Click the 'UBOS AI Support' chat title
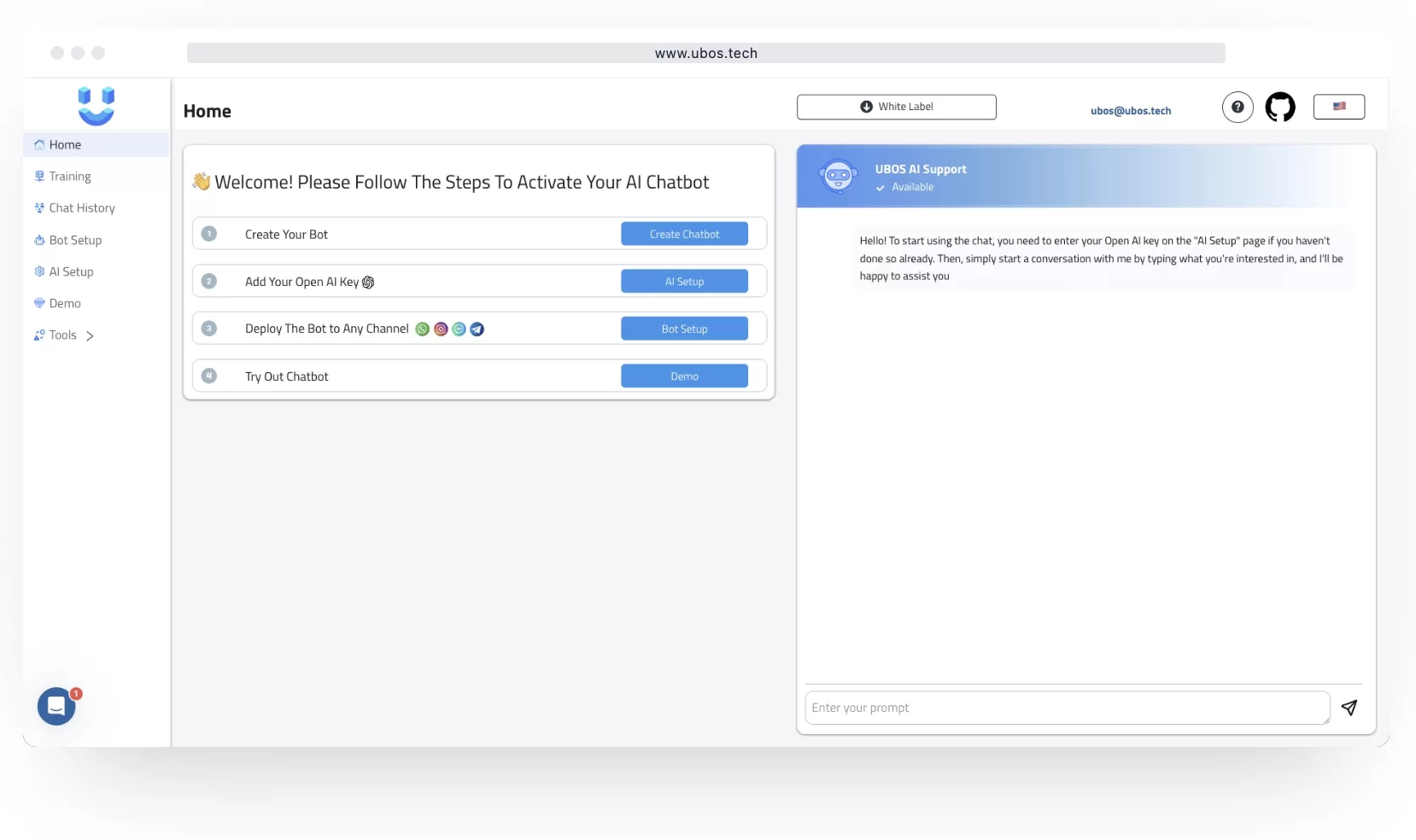The width and height of the screenshot is (1416, 840). coord(921,169)
